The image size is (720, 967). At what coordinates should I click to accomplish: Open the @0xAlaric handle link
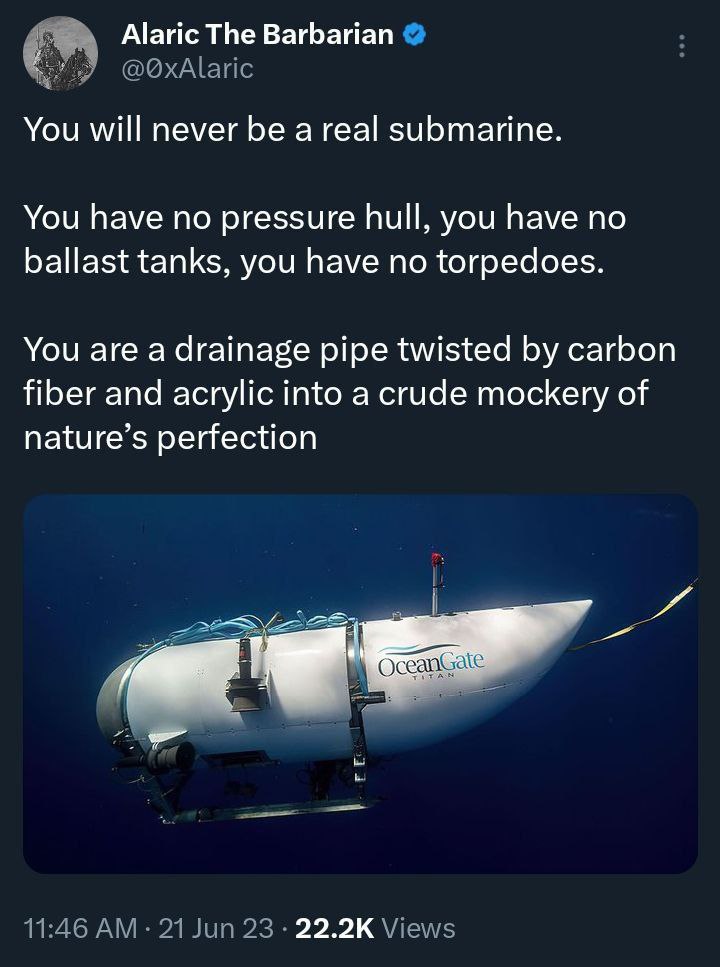click(x=187, y=68)
